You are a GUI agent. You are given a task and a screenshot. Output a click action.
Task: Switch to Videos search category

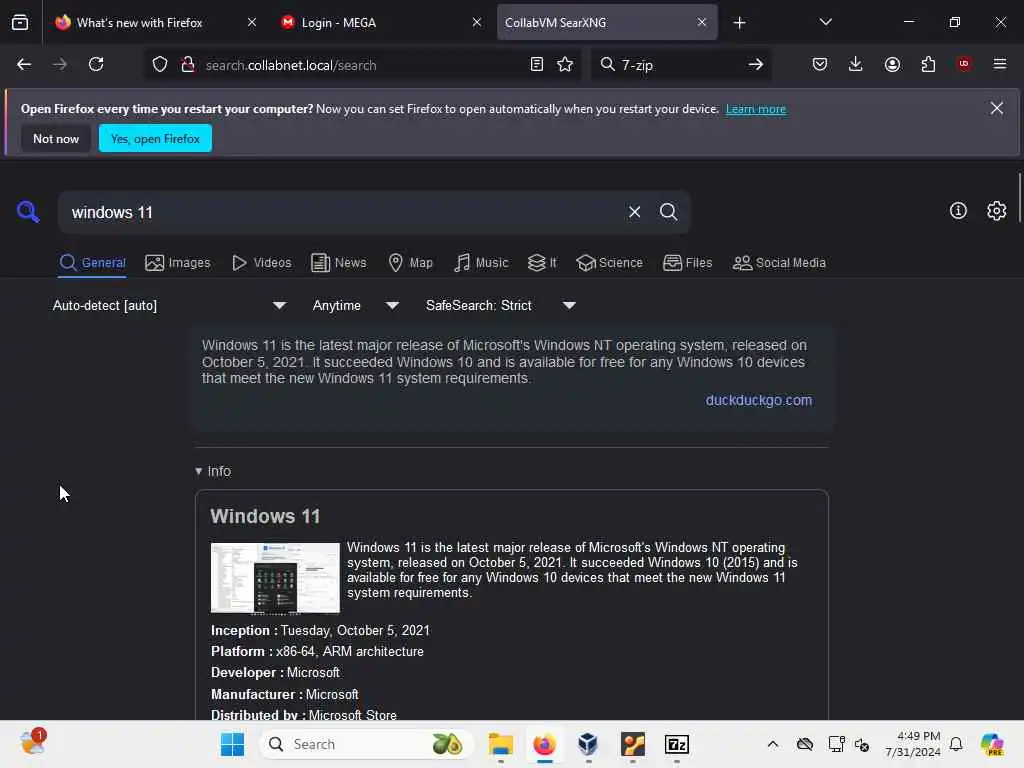261,263
